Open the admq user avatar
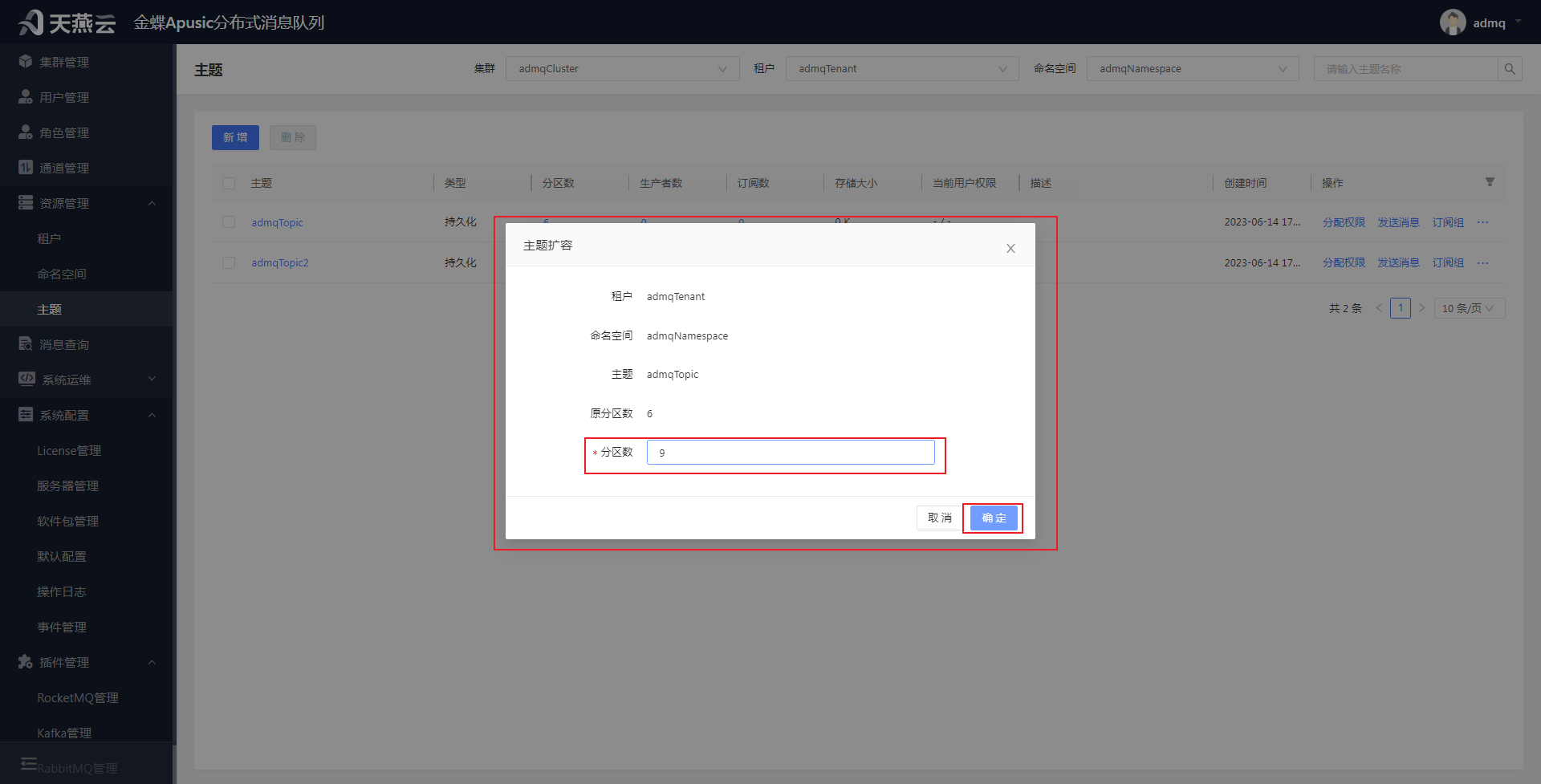 click(x=1453, y=22)
